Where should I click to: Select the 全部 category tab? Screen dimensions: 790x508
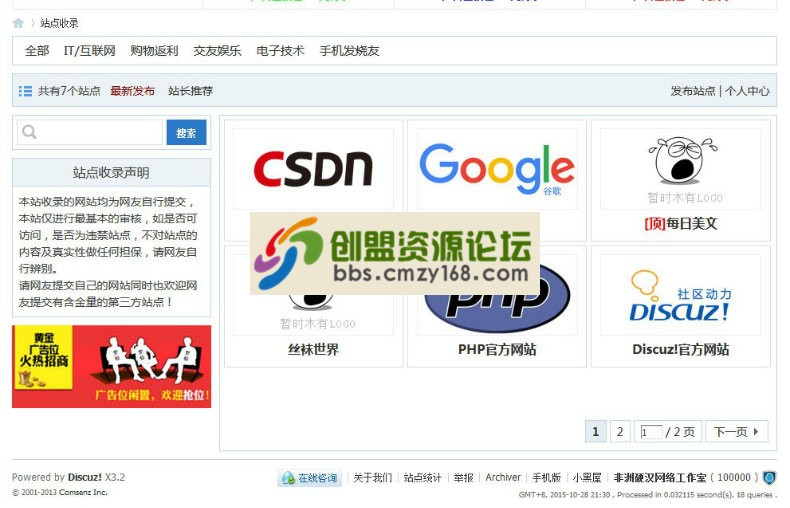[x=37, y=51]
